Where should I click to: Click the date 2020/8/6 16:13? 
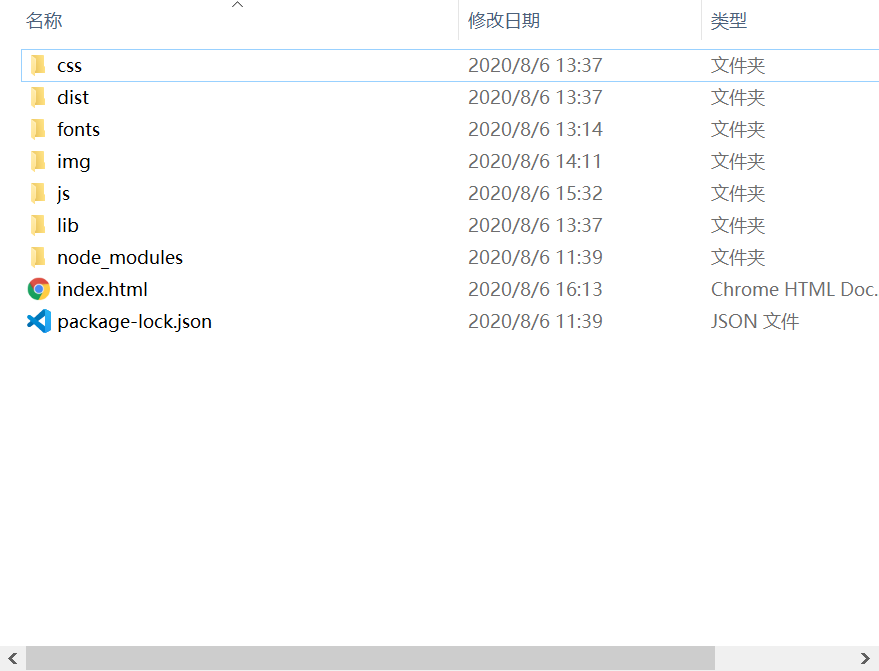pos(535,289)
